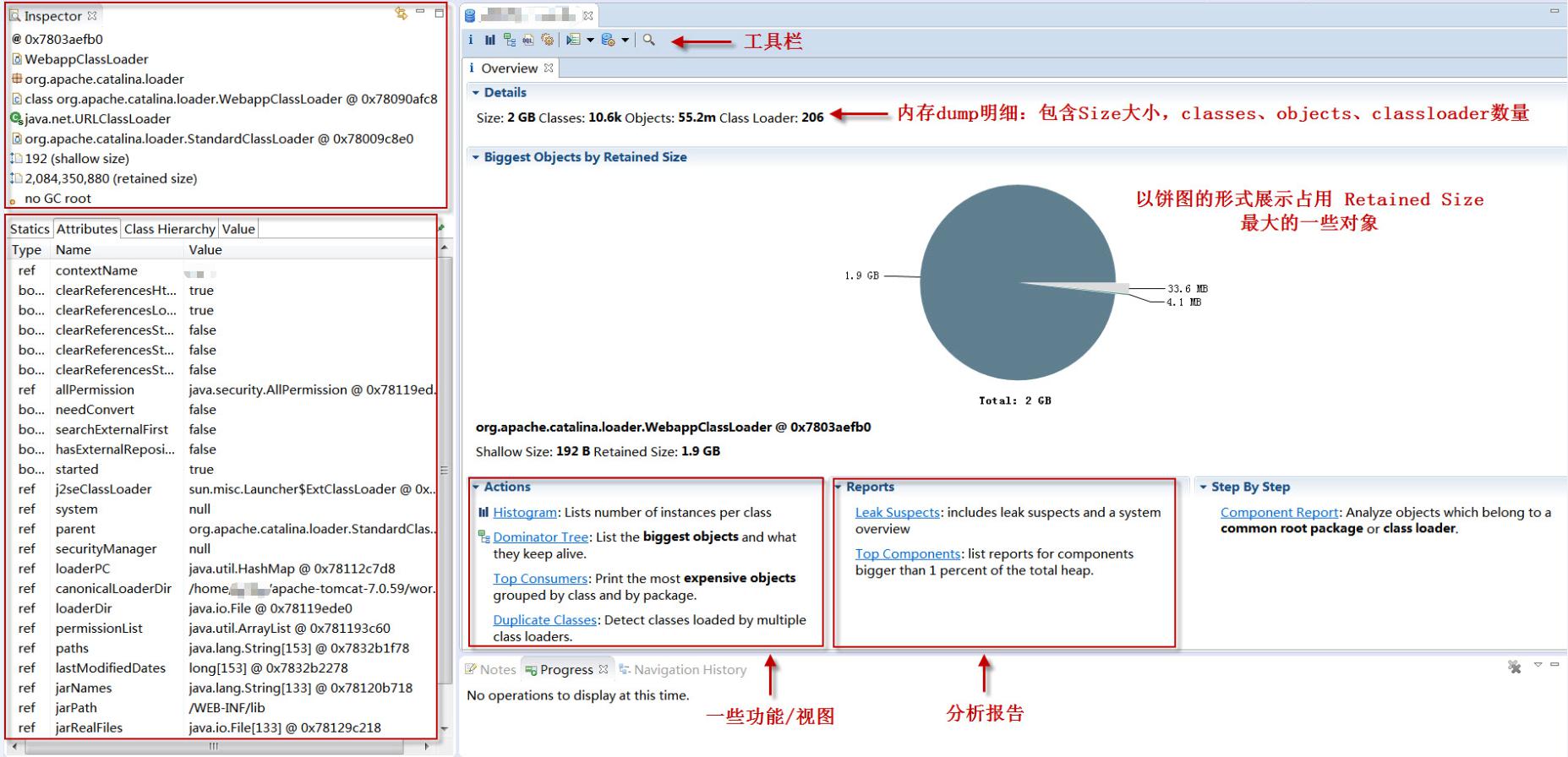Click the clear icon in Progress panel
Screen dimensions: 1568x757
1514,667
